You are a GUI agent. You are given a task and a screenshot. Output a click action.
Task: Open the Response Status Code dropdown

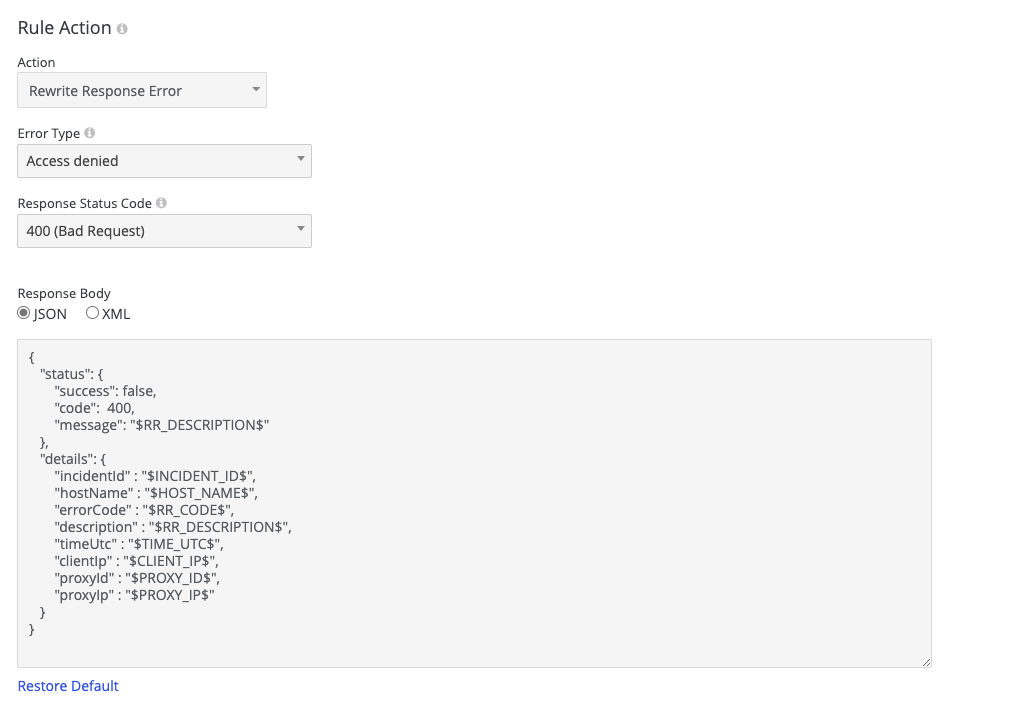pyautogui.click(x=164, y=230)
